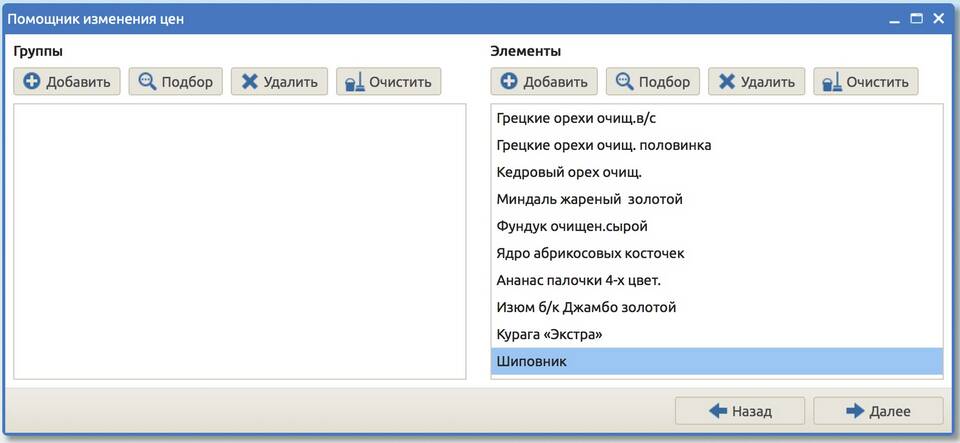The width and height of the screenshot is (960, 443).
Task: Click the magnifier icon on the Groups Подбор button
Action: tap(147, 81)
